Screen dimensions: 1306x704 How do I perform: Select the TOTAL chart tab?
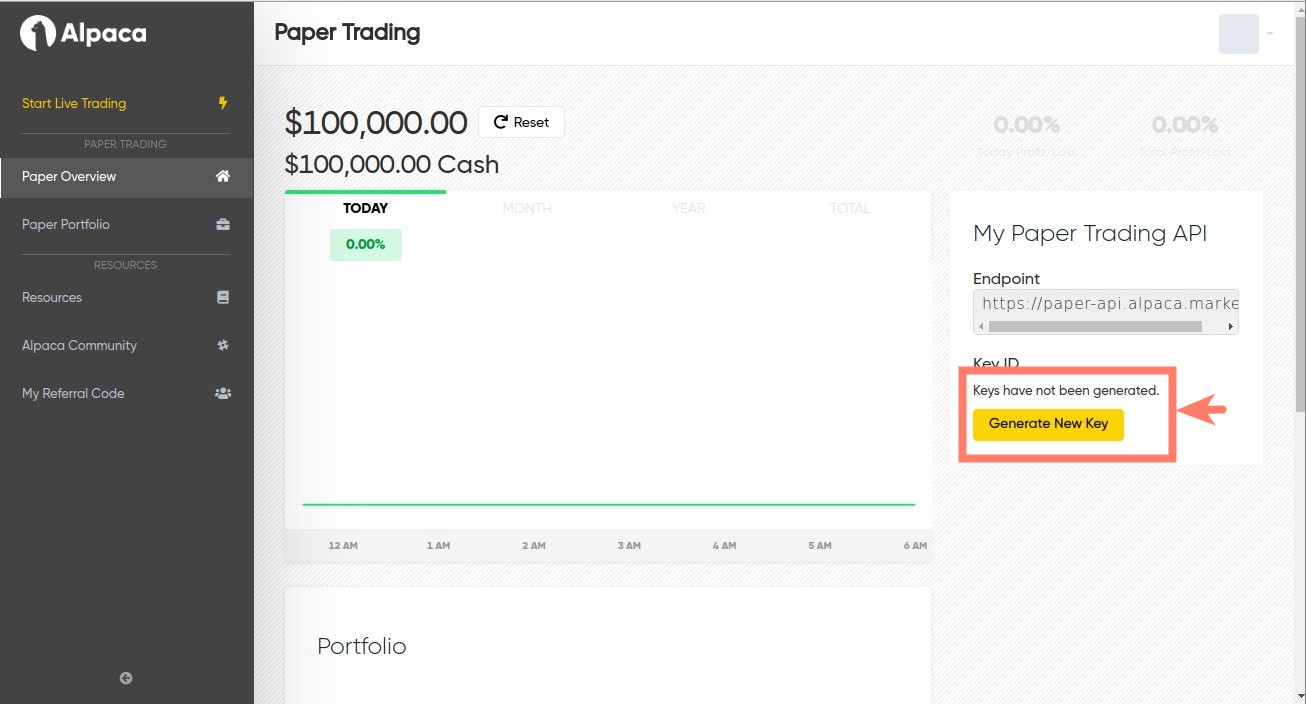point(850,208)
